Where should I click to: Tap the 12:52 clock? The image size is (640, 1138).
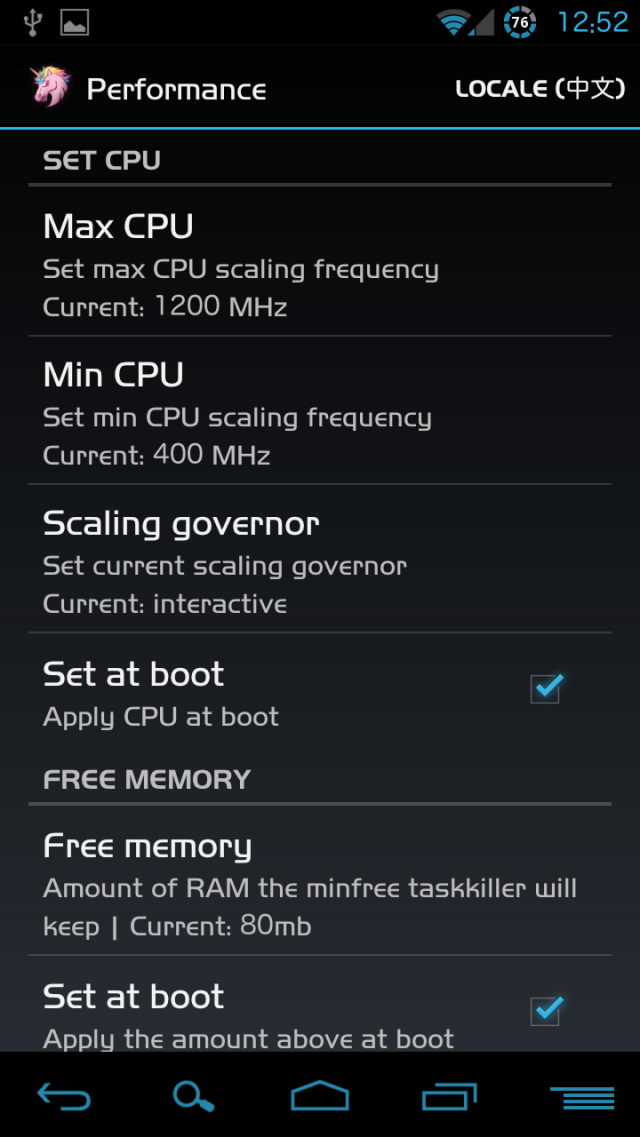tap(592, 22)
